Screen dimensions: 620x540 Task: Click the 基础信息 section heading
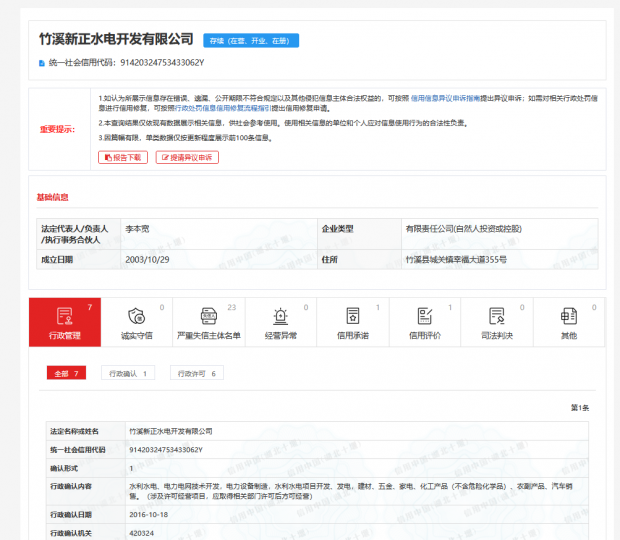[53, 197]
